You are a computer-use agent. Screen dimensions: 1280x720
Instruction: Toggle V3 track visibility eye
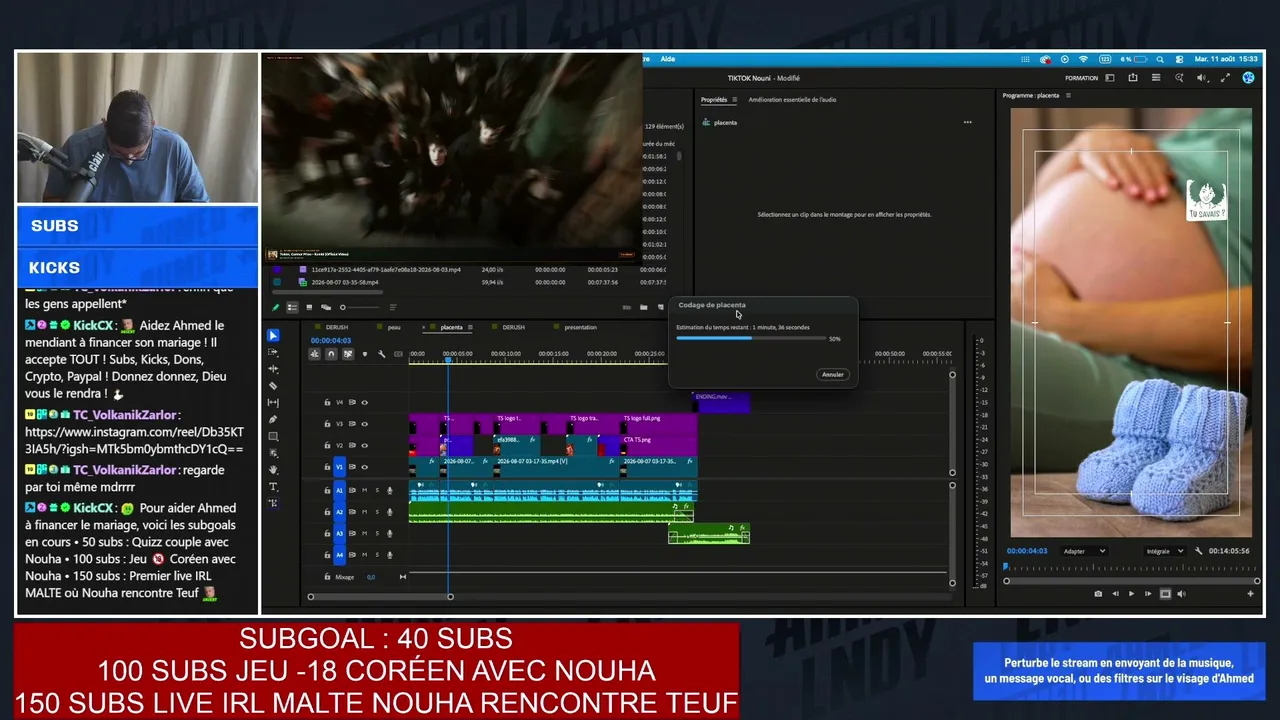[x=364, y=424]
